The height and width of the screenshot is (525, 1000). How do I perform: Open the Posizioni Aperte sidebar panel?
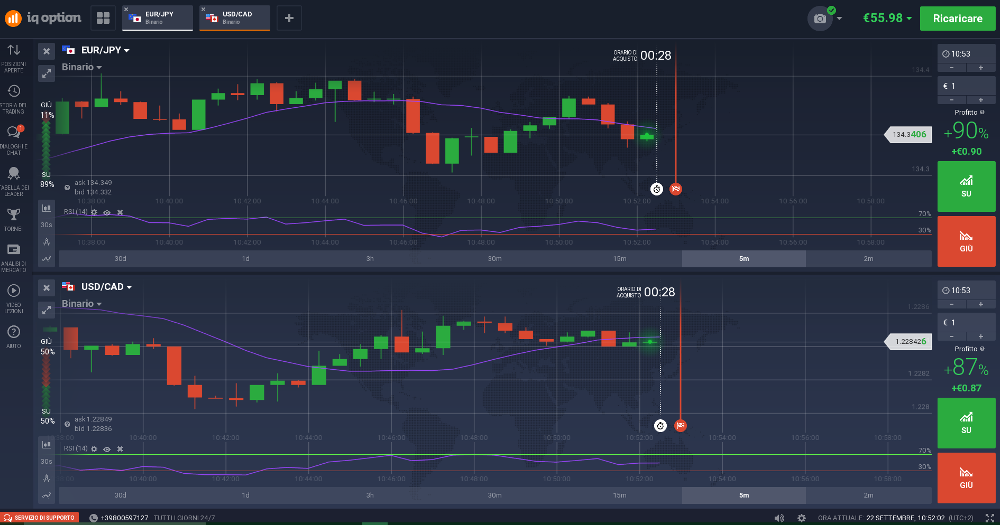point(14,57)
